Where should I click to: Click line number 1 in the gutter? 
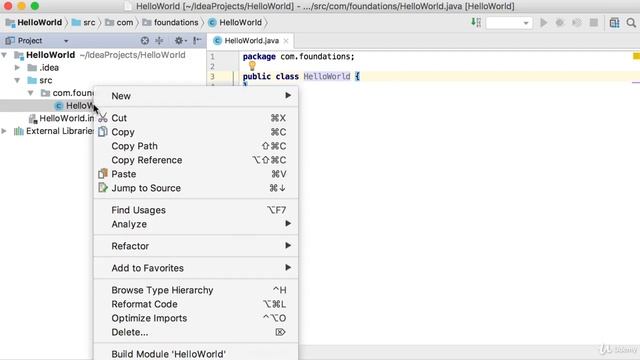pyautogui.click(x=212, y=56)
